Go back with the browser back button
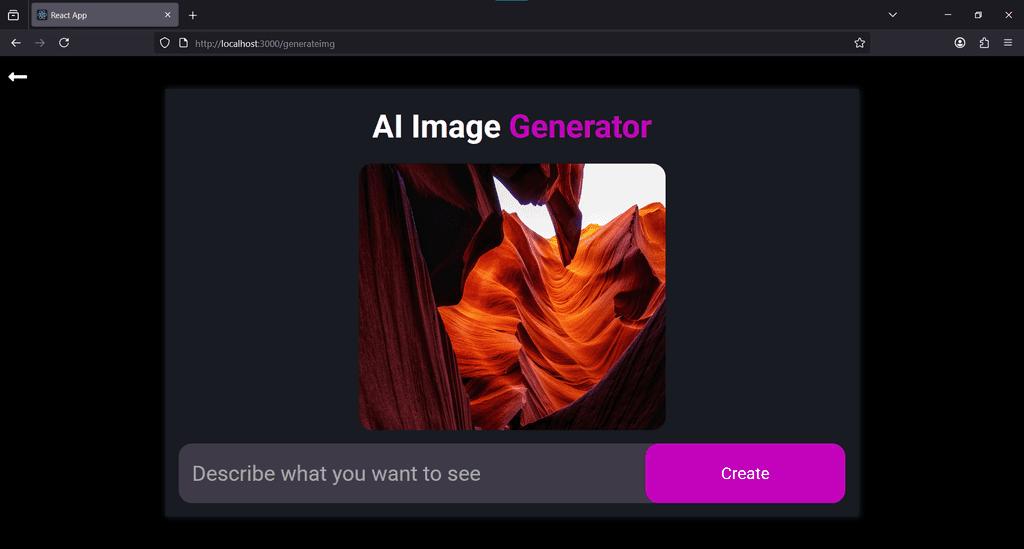 click(x=16, y=43)
